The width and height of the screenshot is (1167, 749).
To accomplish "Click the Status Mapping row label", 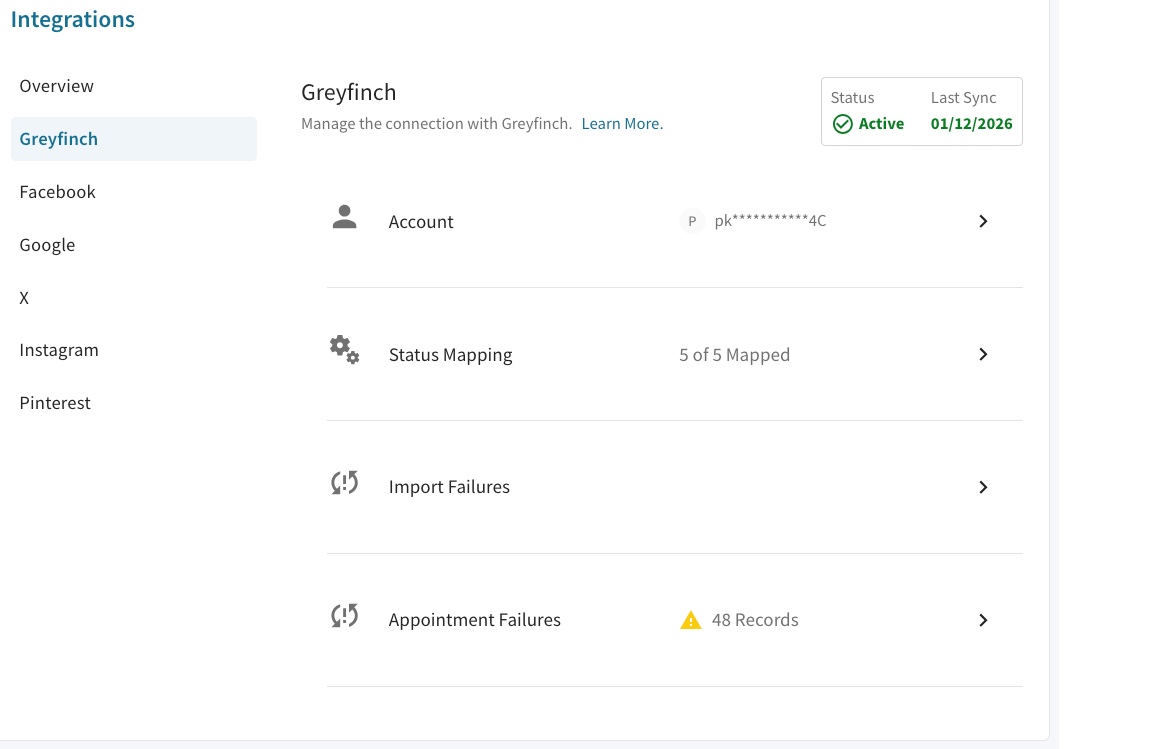I will point(450,355).
